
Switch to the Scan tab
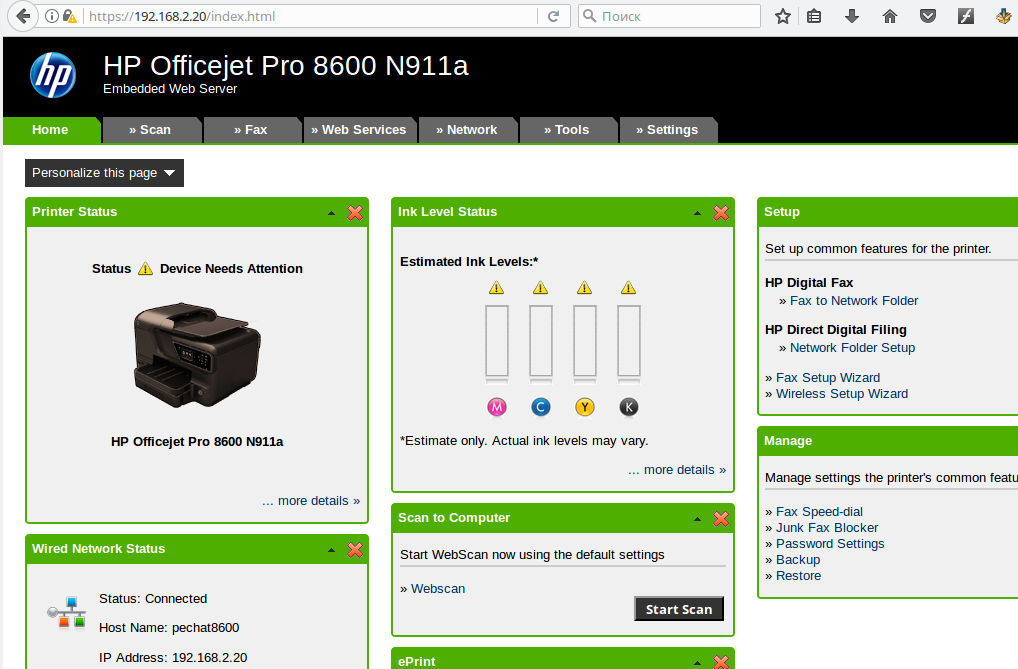pyautogui.click(x=151, y=130)
